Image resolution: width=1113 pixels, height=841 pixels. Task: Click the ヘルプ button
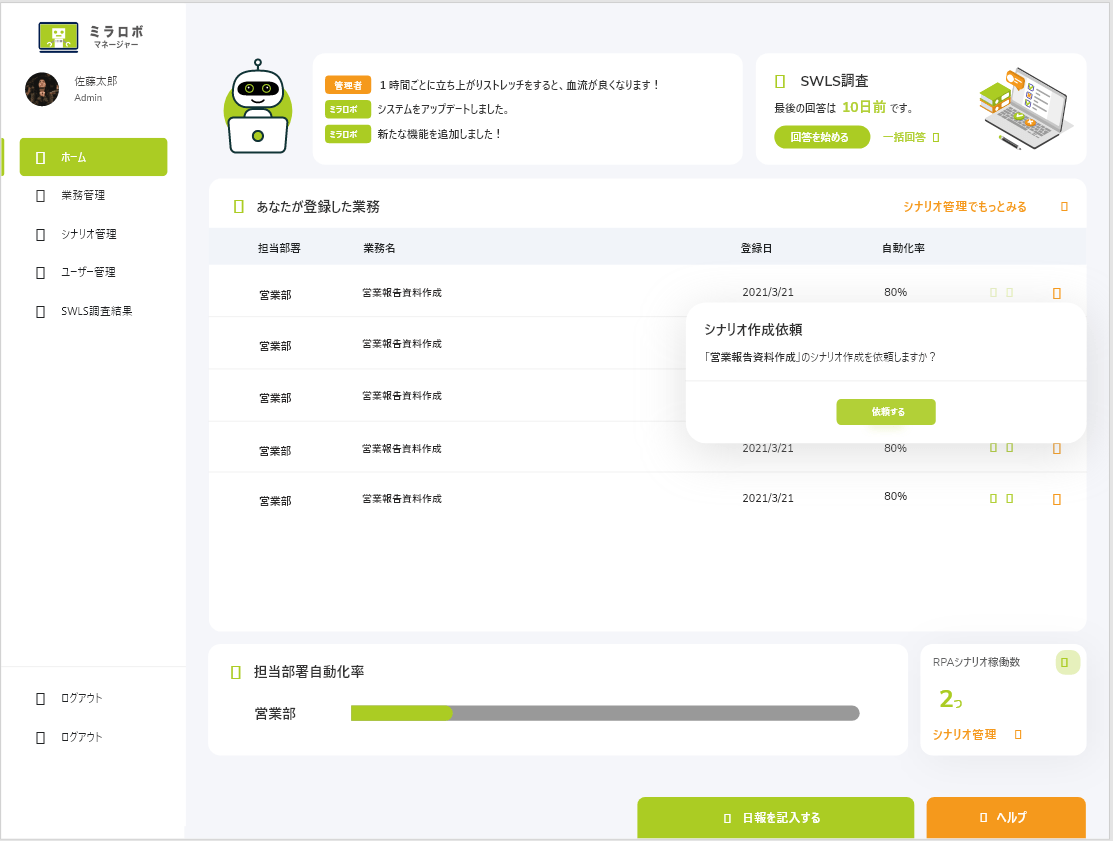point(1004,817)
